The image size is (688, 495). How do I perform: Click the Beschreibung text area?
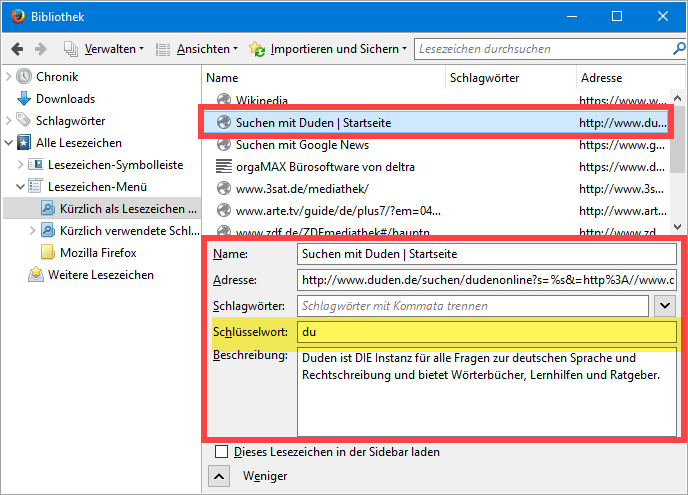point(487,391)
